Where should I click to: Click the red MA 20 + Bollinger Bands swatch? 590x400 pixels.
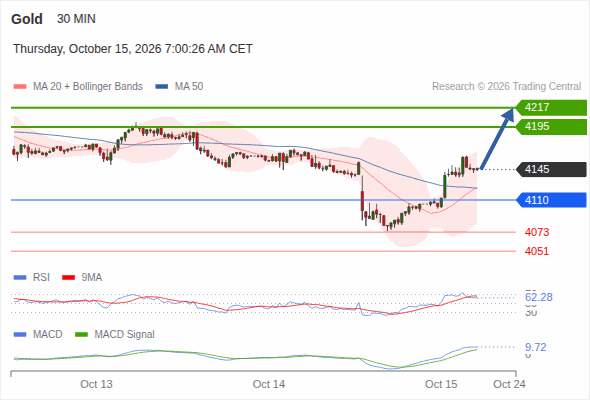click(x=20, y=87)
